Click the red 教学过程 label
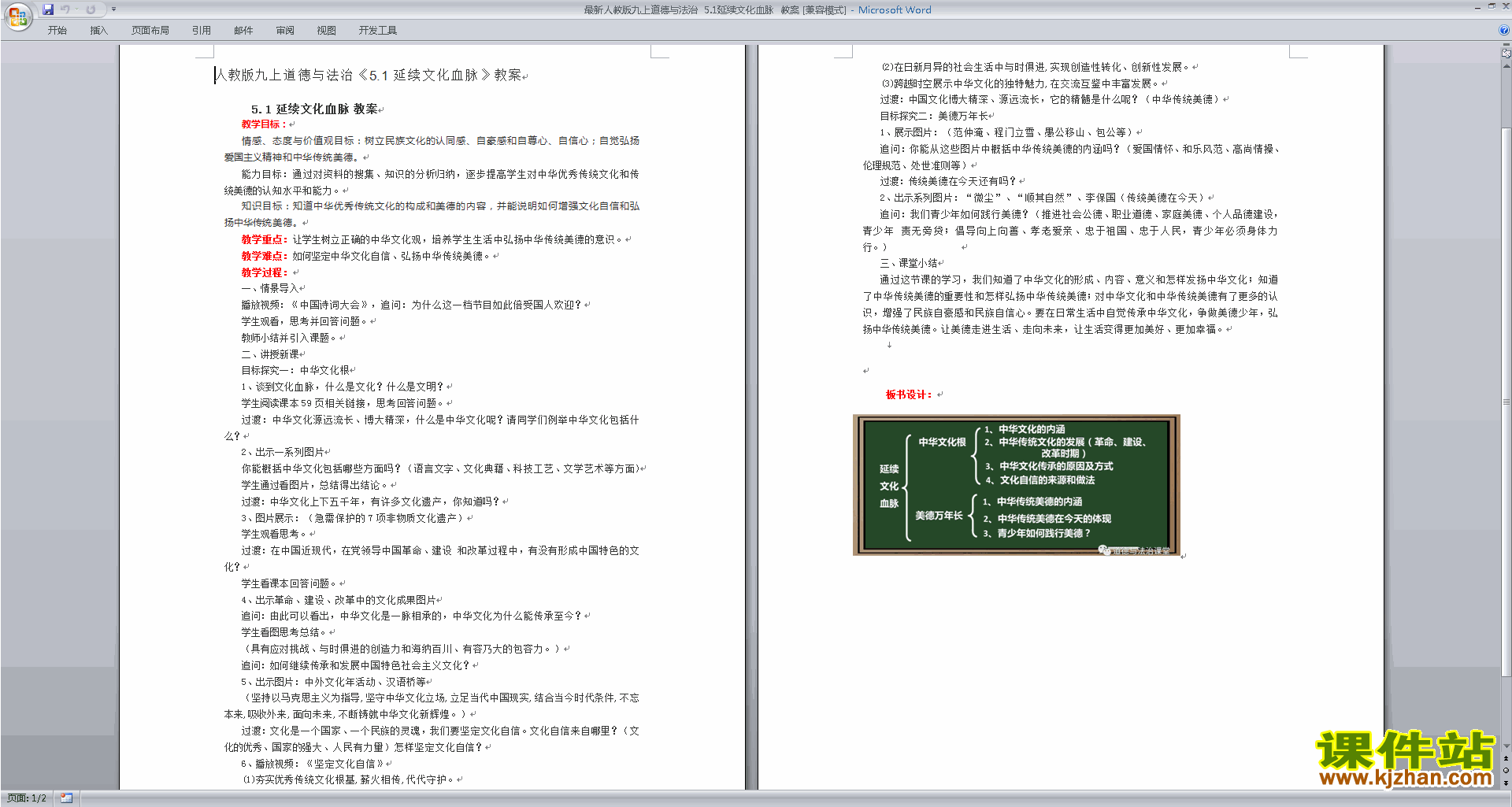 point(264,272)
